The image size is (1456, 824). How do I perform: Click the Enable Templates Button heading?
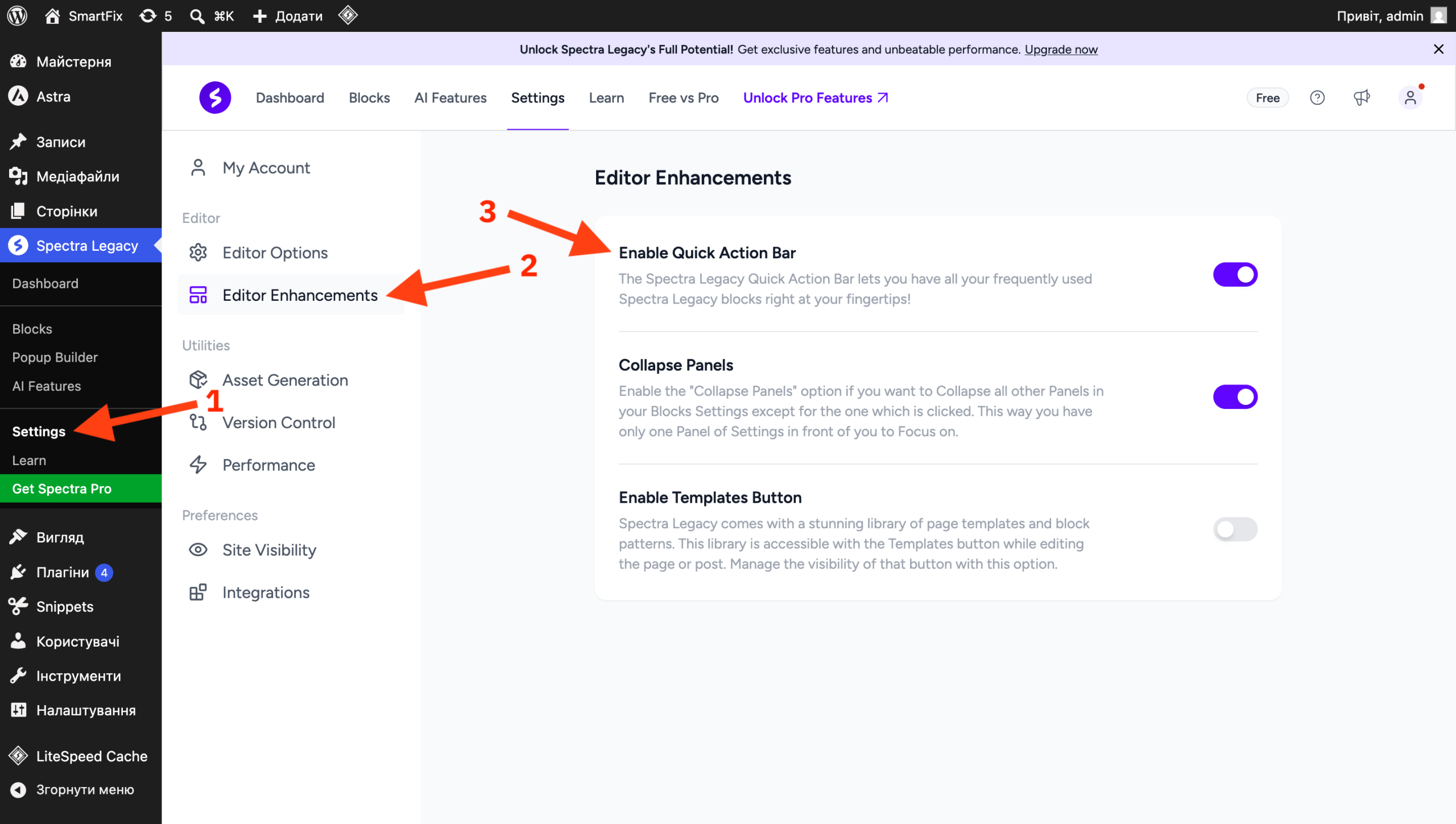click(x=710, y=498)
